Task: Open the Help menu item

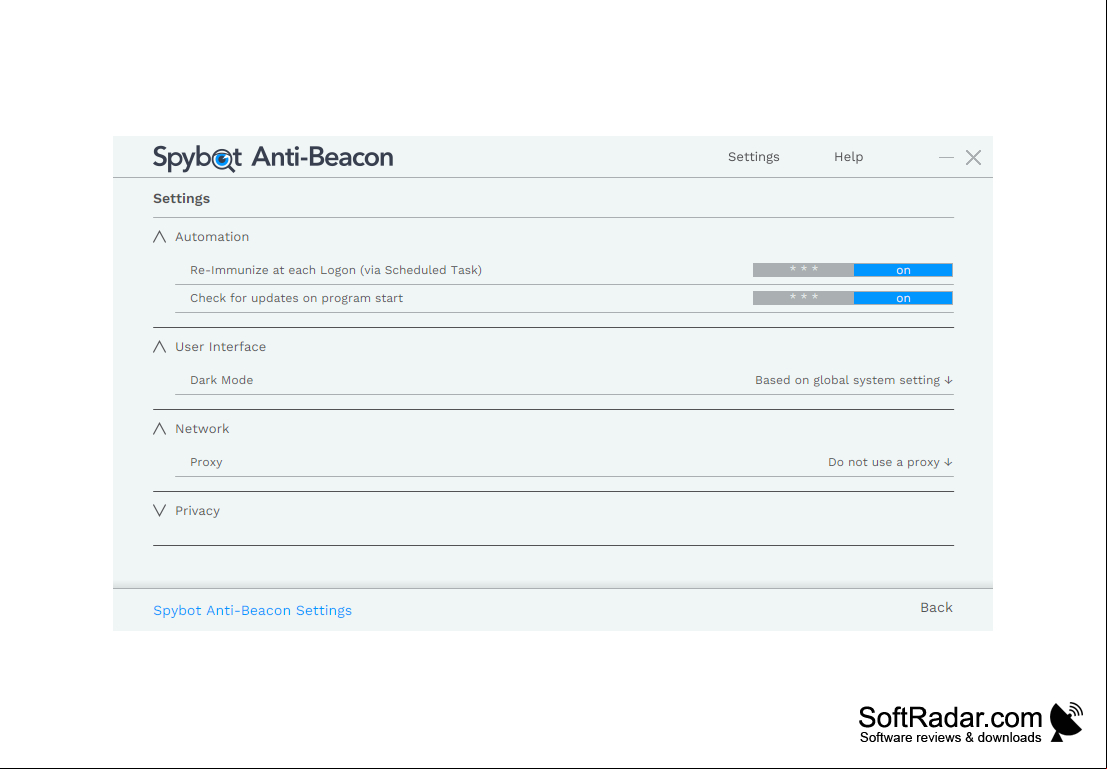Action: tap(848, 157)
